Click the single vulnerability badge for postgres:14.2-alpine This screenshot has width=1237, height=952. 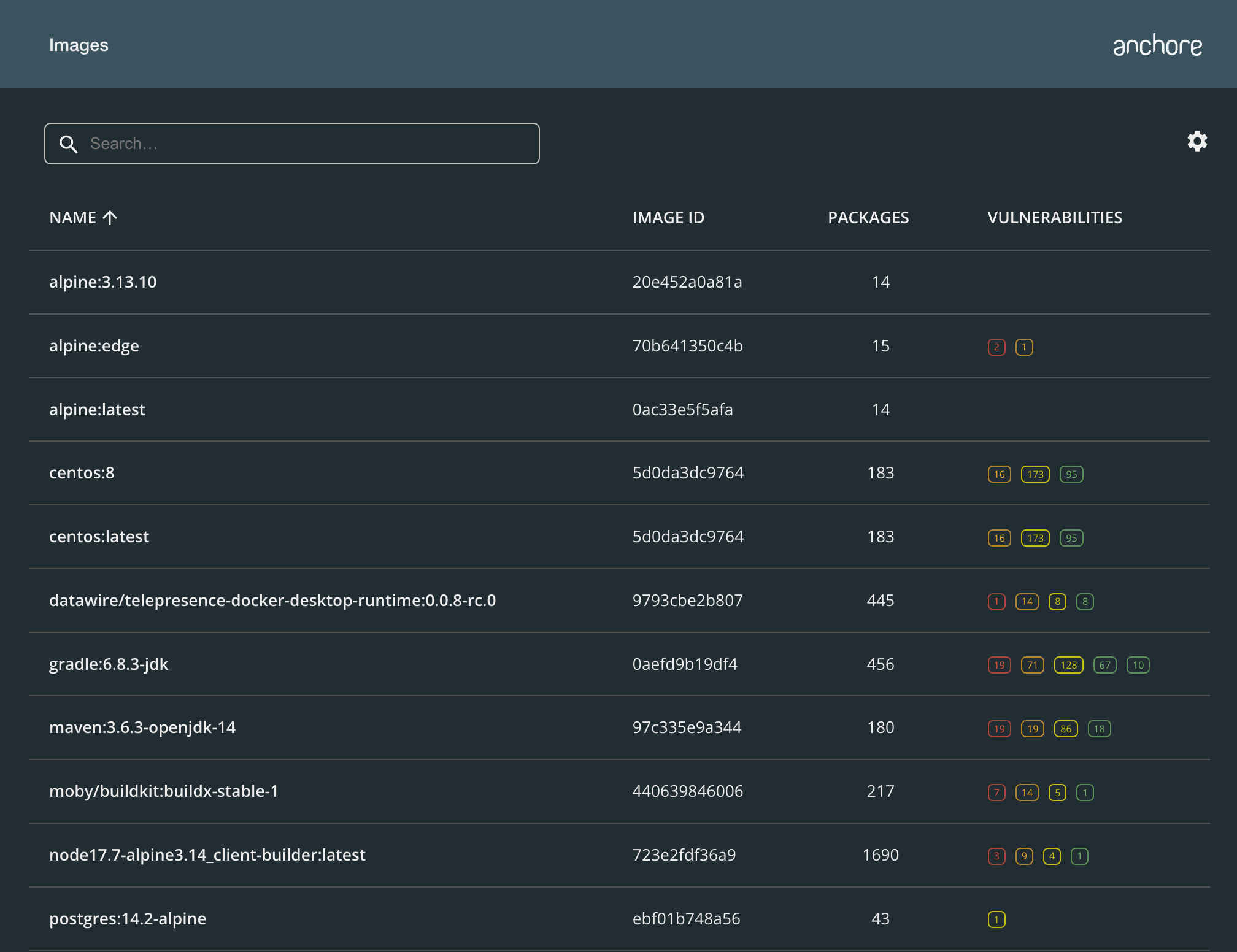(996, 919)
